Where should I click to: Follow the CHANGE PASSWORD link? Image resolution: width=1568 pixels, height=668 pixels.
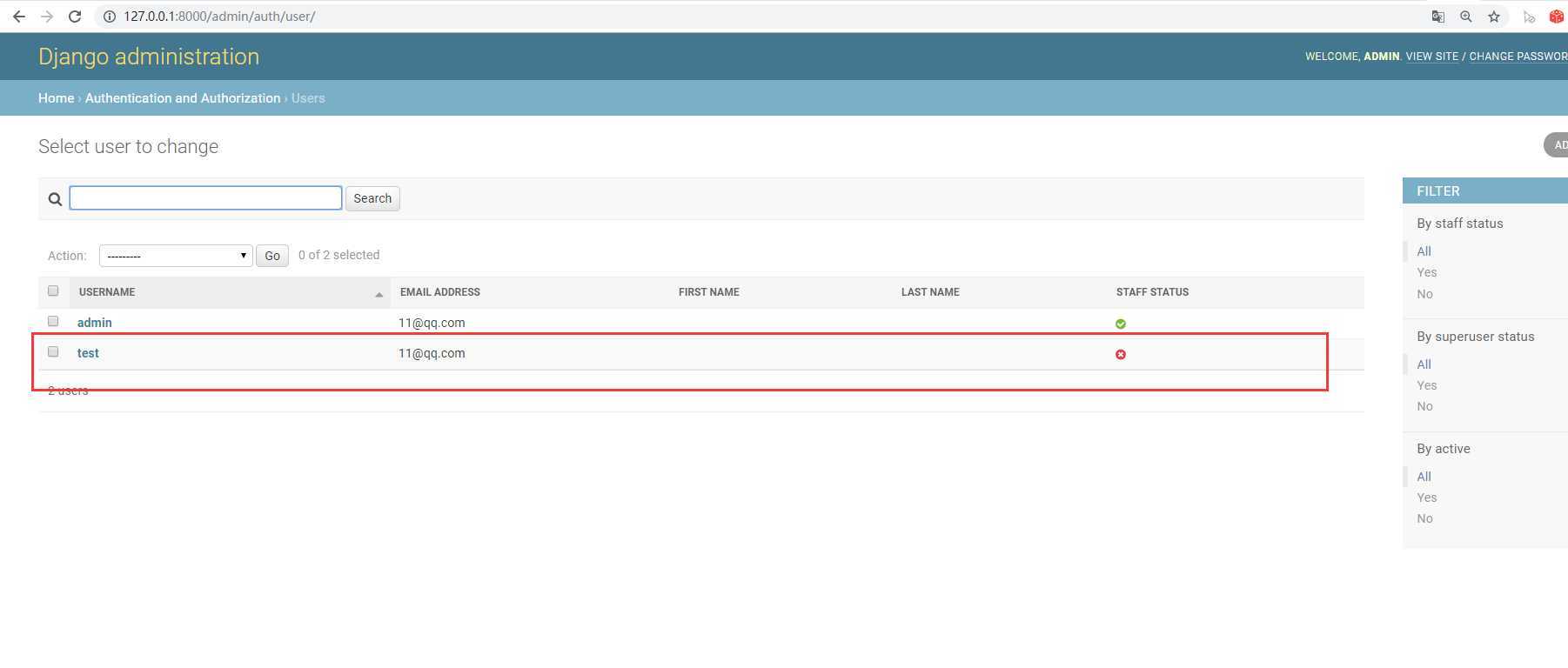[1518, 57]
